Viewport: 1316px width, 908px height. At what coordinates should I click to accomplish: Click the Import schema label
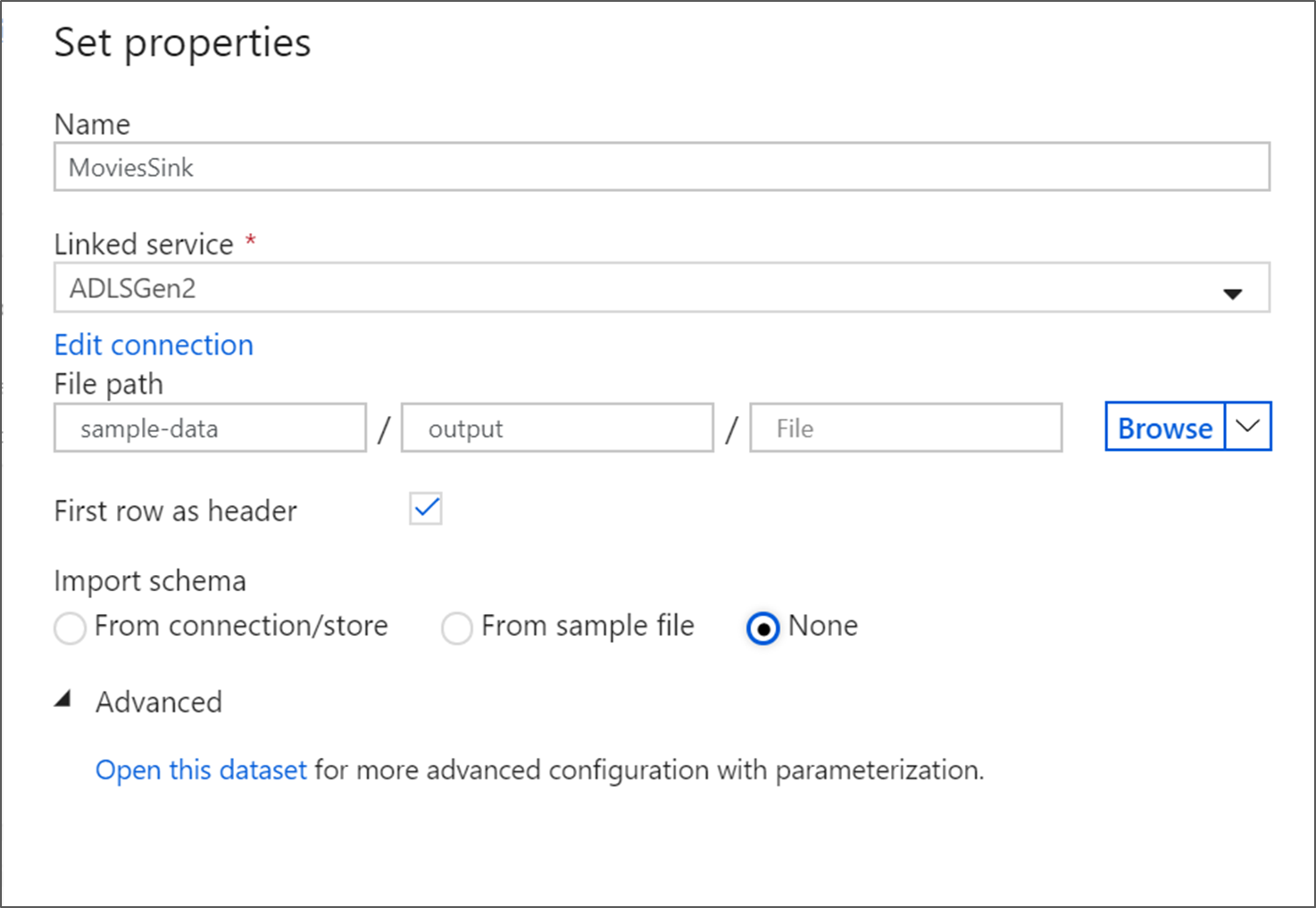point(150,581)
